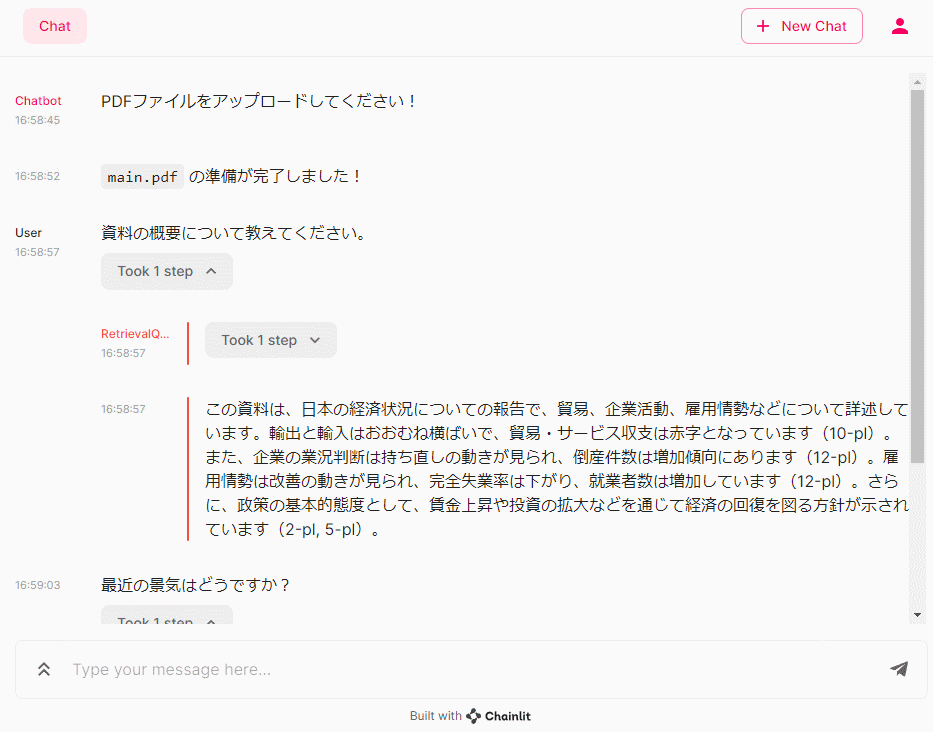
Task: Start a New Chat
Action: 801,26
